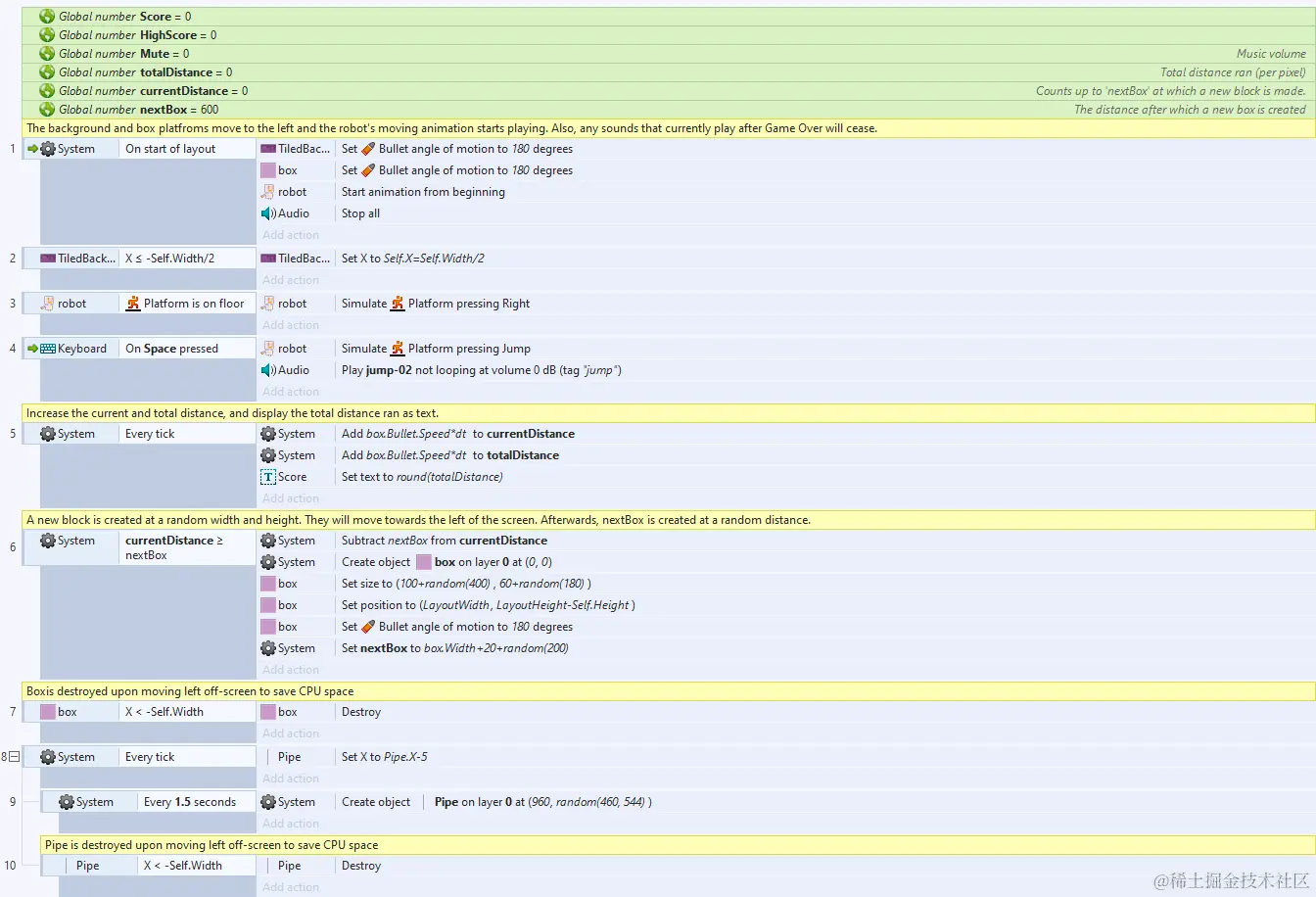
Task: Click the Stop all action text
Action: pos(360,213)
